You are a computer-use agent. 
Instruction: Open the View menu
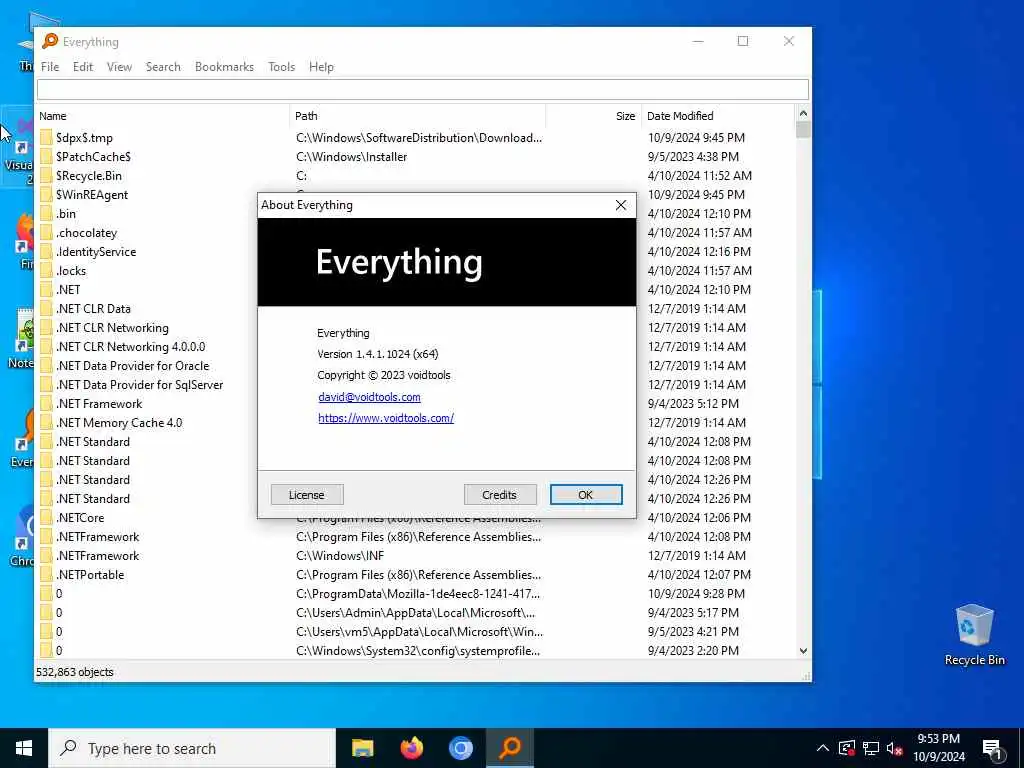point(120,67)
